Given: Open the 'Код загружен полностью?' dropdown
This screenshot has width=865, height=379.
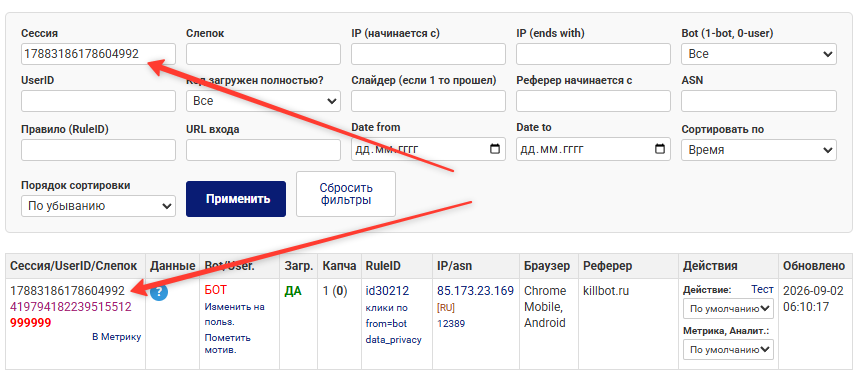Looking at the screenshot, I should click(x=263, y=101).
